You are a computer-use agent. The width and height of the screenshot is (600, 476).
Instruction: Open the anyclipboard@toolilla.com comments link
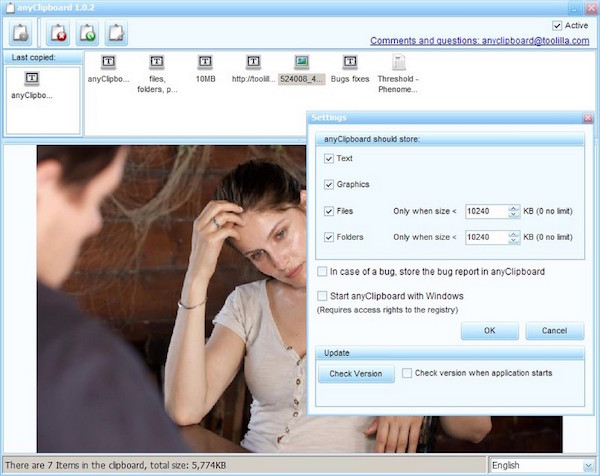click(479, 41)
